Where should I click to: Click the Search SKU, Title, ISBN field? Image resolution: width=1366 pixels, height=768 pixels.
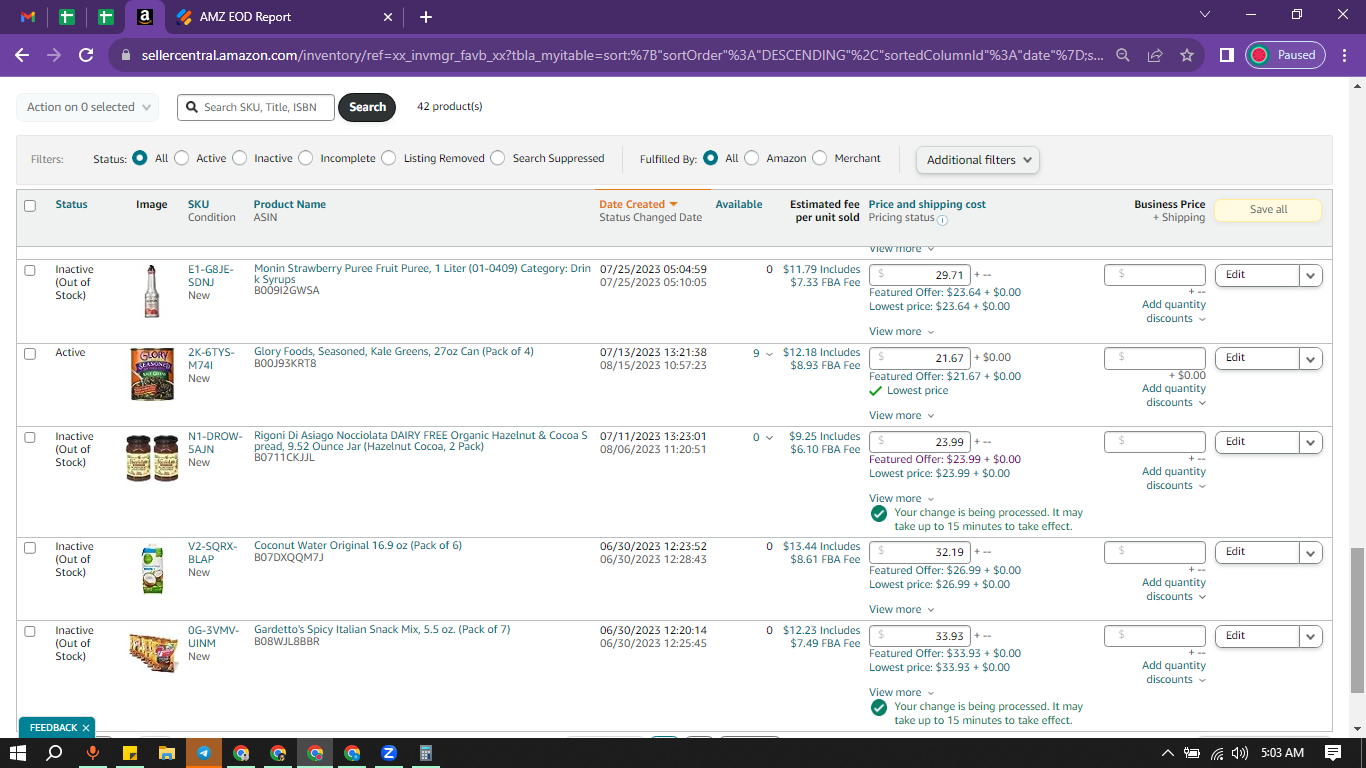click(x=256, y=107)
